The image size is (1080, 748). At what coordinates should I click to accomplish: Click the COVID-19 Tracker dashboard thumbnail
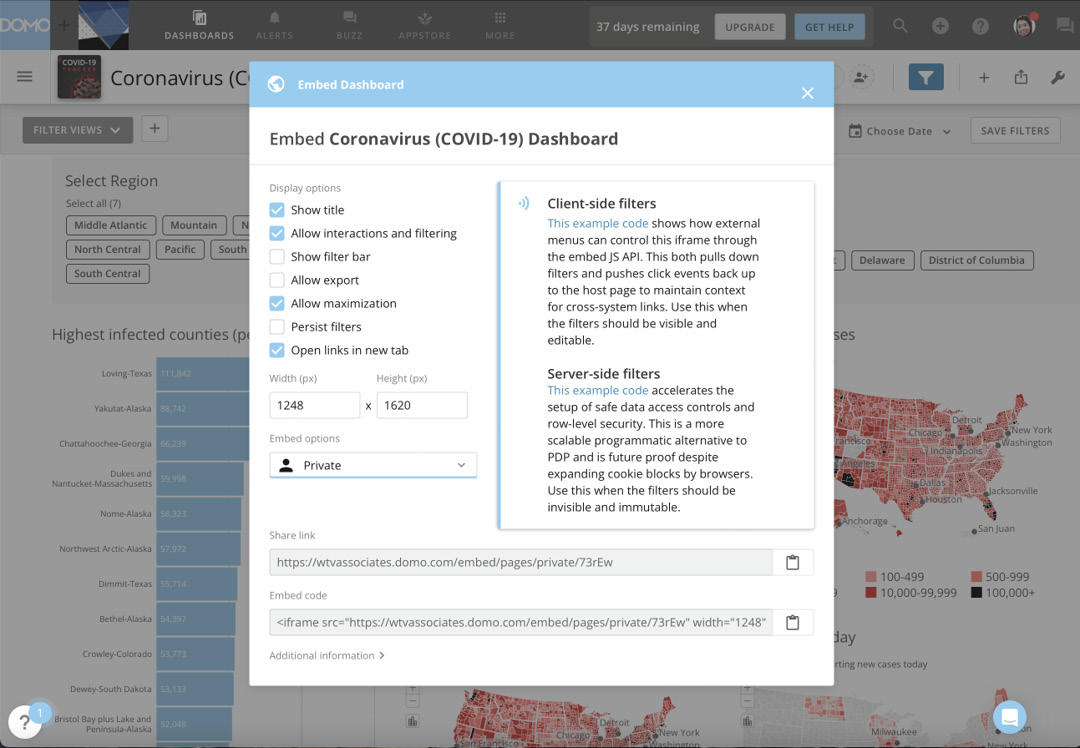(x=79, y=76)
